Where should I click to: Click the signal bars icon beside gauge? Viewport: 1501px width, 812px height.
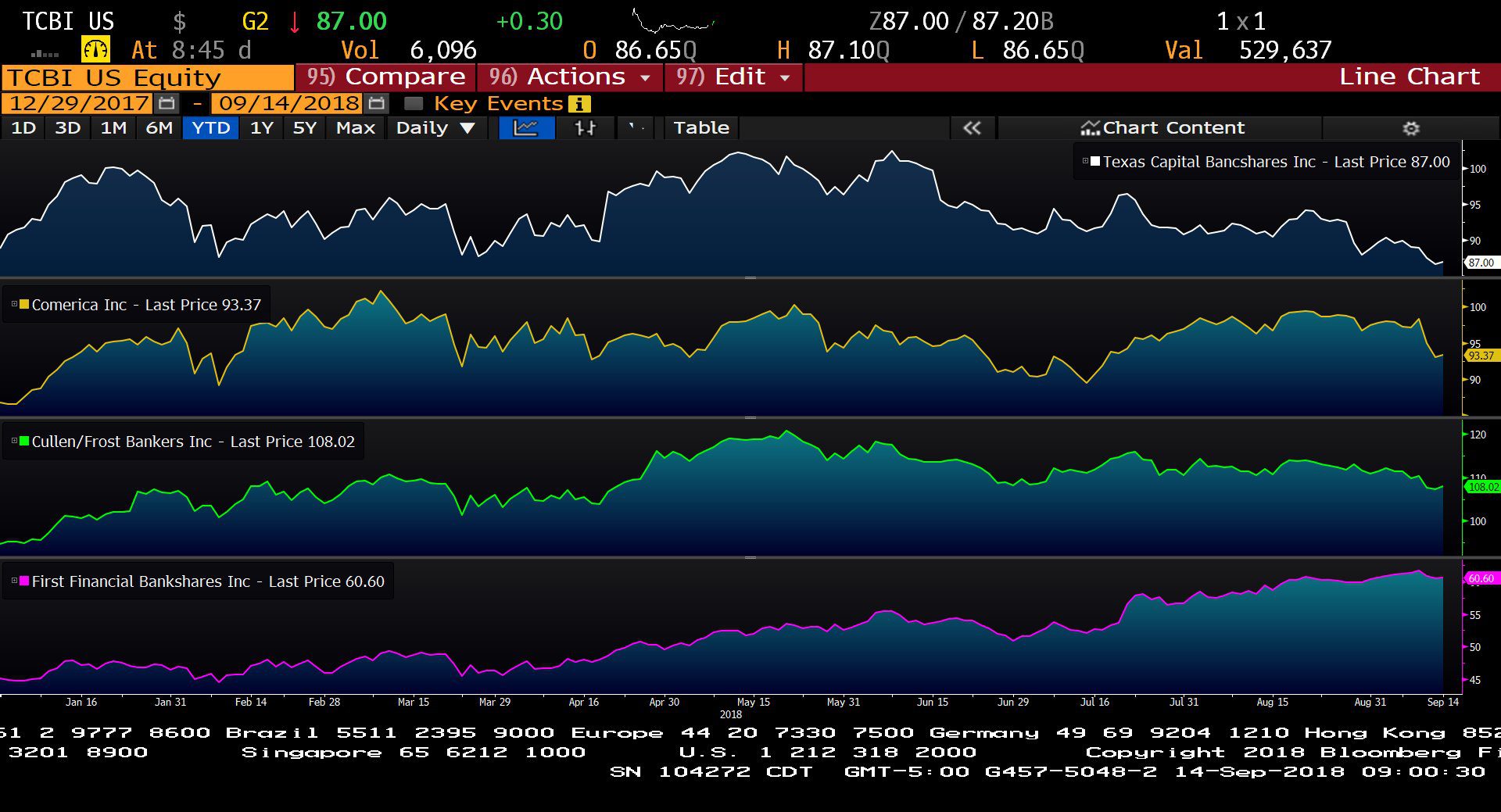[x=45, y=53]
